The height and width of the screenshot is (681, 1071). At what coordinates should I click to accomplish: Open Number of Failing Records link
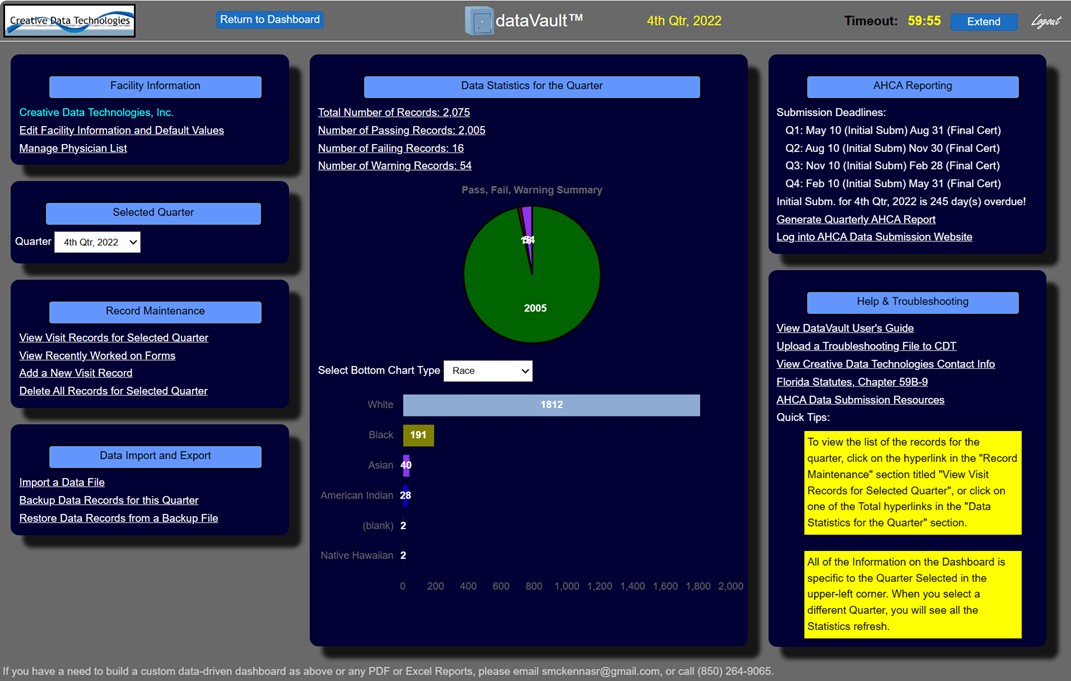[391, 148]
